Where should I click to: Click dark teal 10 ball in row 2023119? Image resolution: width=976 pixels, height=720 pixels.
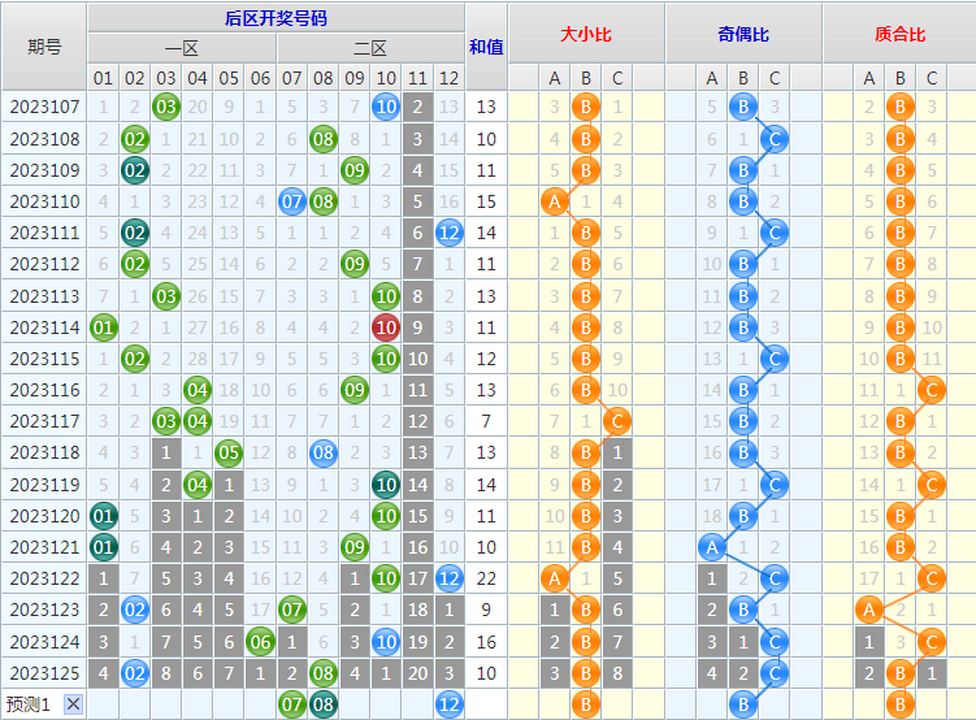pos(386,484)
